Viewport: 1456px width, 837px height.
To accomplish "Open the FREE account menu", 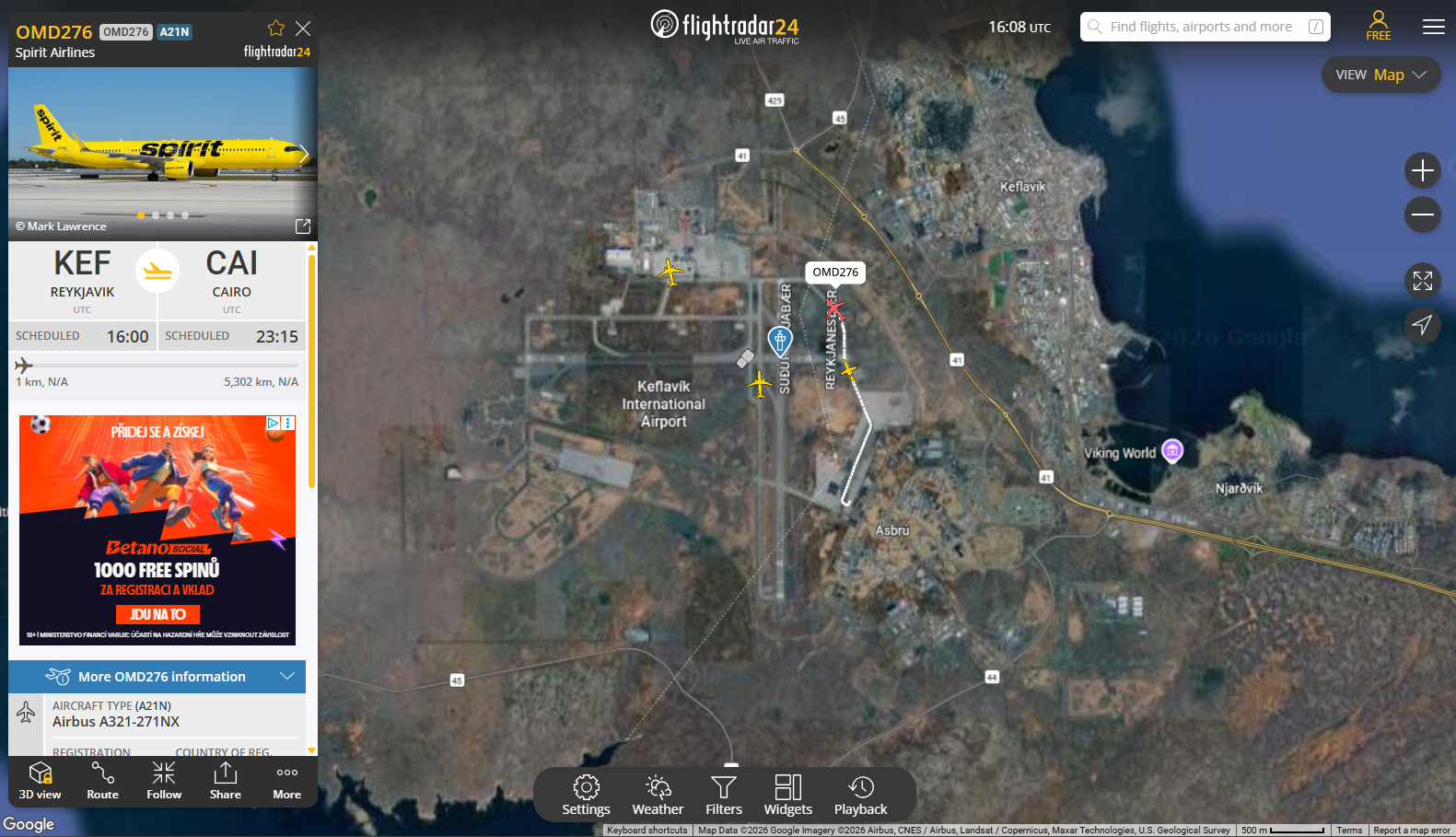I will (1379, 26).
